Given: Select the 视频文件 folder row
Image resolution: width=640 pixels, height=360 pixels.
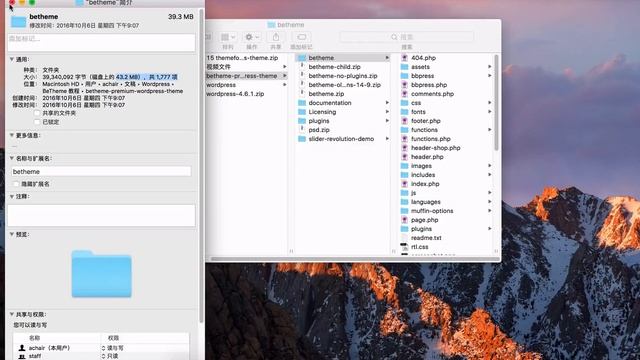Looking at the screenshot, I should (247, 67).
